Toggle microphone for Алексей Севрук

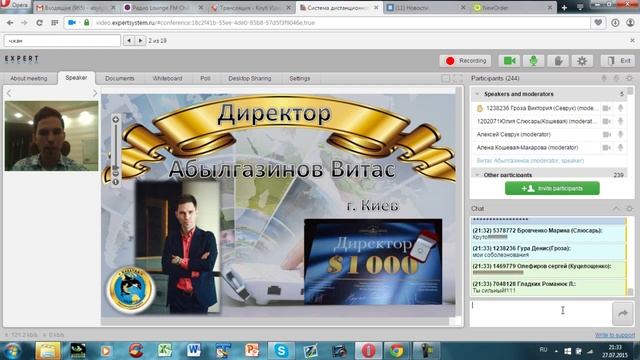(x=620, y=134)
